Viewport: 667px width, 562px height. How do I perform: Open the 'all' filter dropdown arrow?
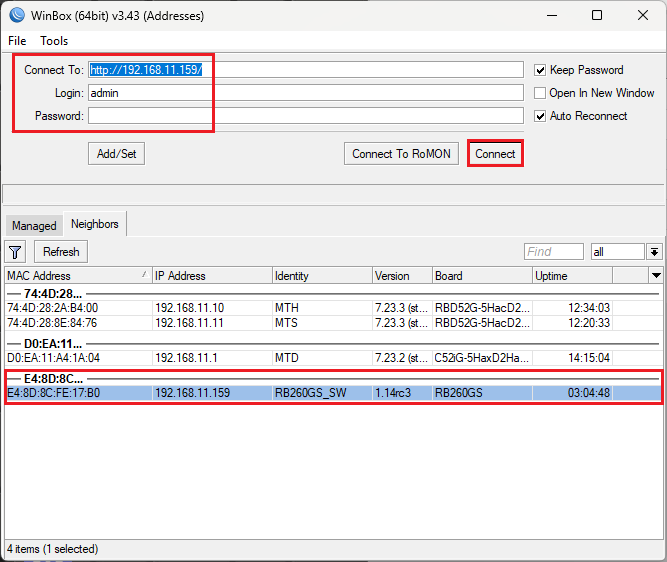pyautogui.click(x=654, y=252)
